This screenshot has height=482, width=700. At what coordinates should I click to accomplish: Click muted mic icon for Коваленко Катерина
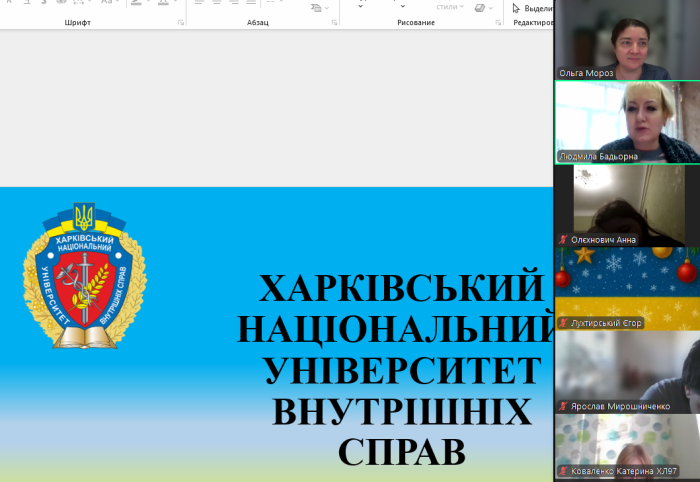(563, 471)
